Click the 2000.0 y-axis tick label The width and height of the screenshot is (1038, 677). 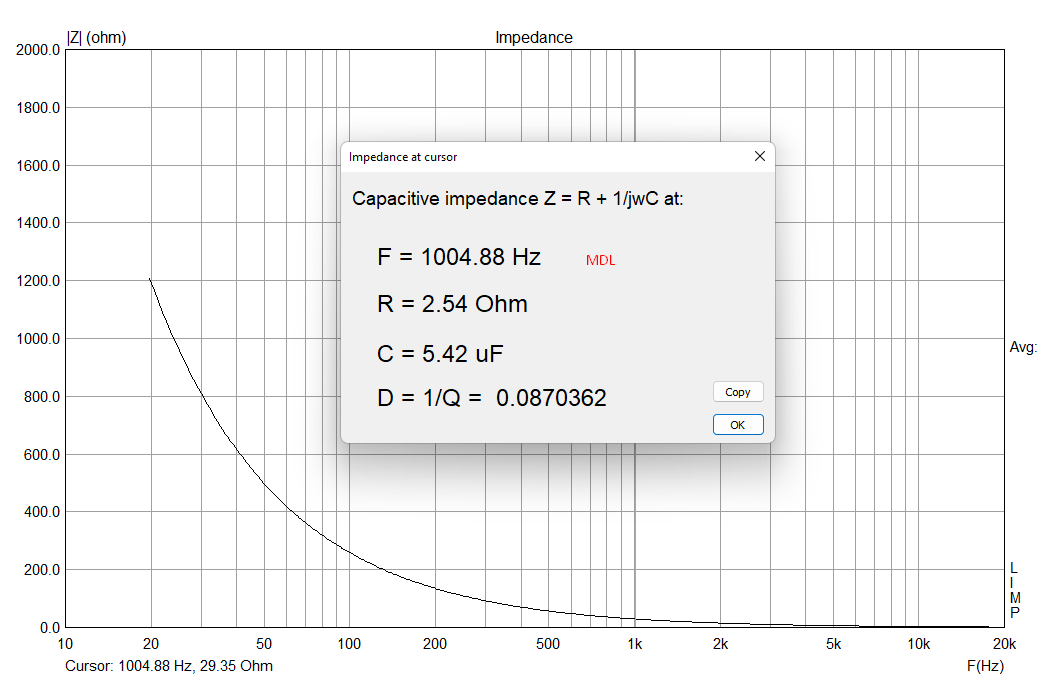[38, 50]
